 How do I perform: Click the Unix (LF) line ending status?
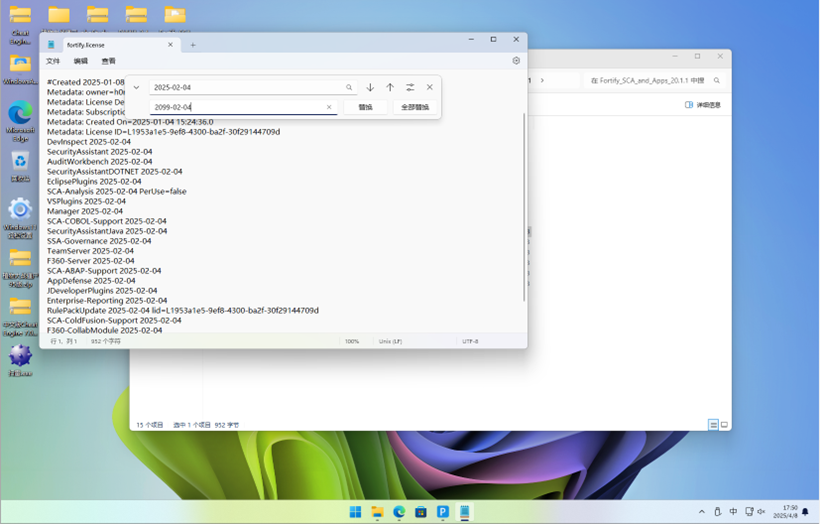coord(390,341)
